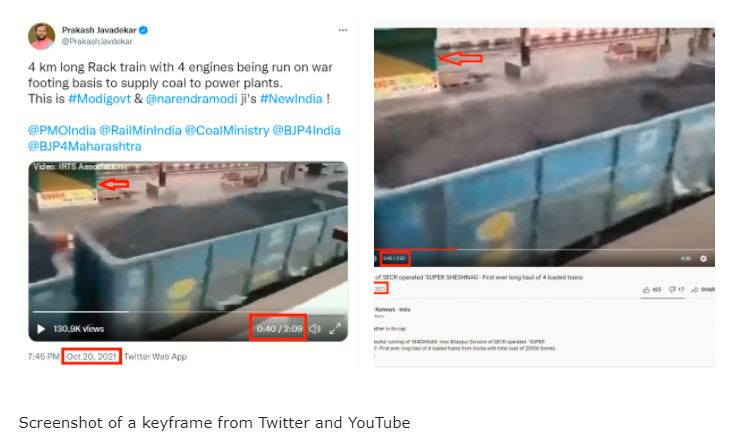Open YouTube player settings gear
732x447 pixels.
[703, 258]
